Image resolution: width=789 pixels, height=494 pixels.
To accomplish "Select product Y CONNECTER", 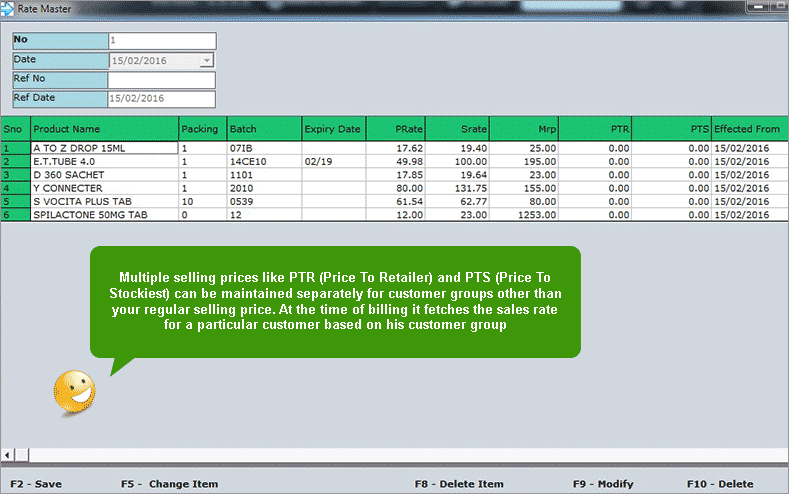I will click(105, 188).
